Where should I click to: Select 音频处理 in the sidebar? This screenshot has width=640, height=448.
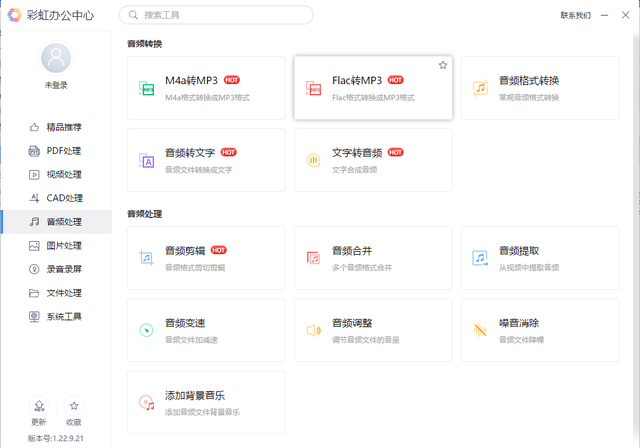(56, 222)
